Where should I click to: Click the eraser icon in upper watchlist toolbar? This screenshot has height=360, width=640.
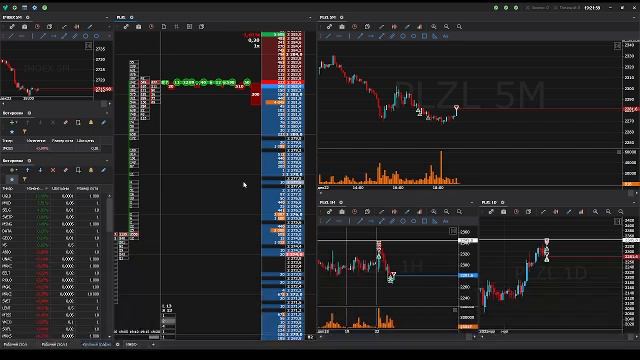coord(65,122)
